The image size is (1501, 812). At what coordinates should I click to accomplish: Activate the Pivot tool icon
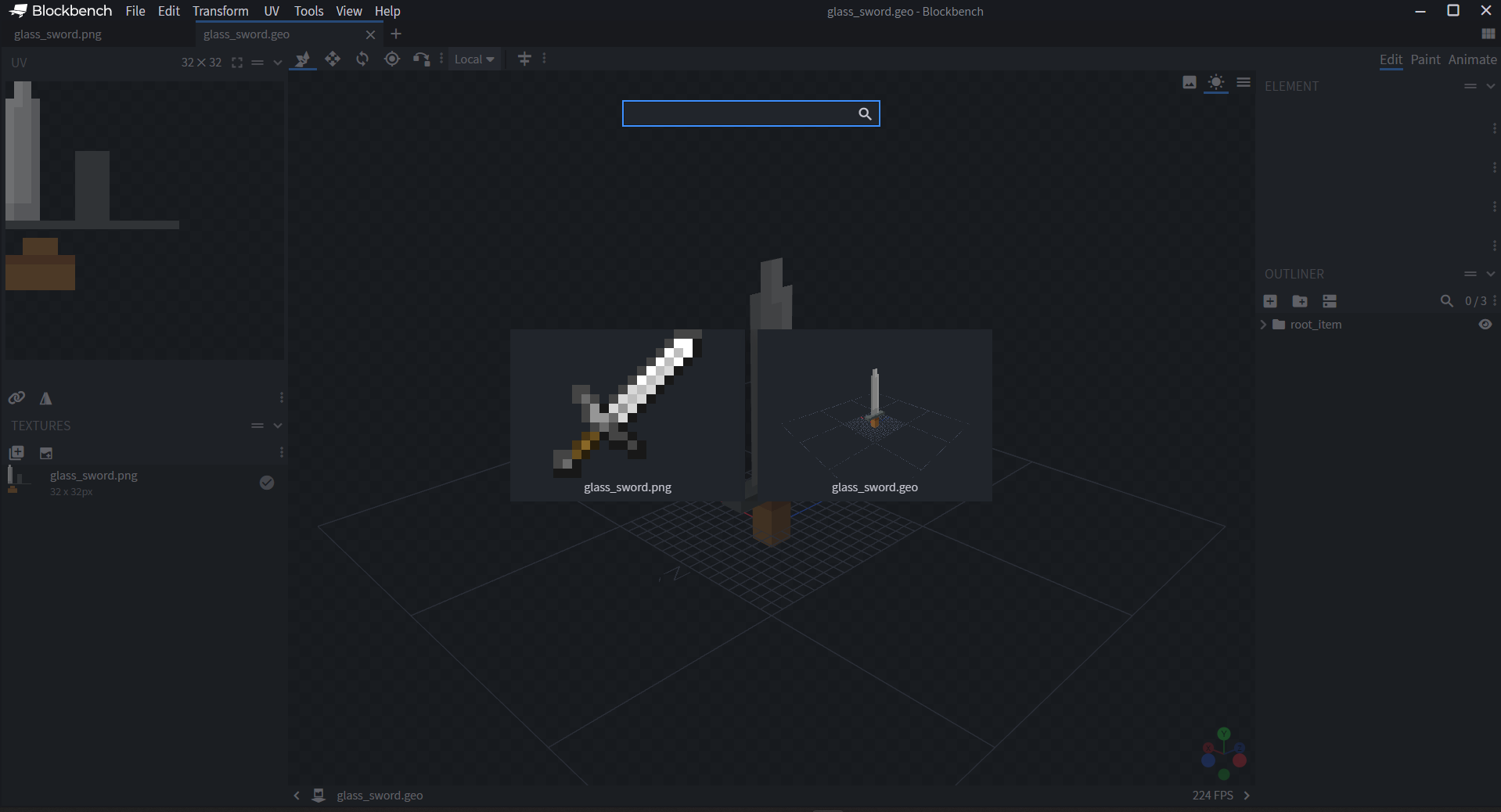(x=392, y=59)
